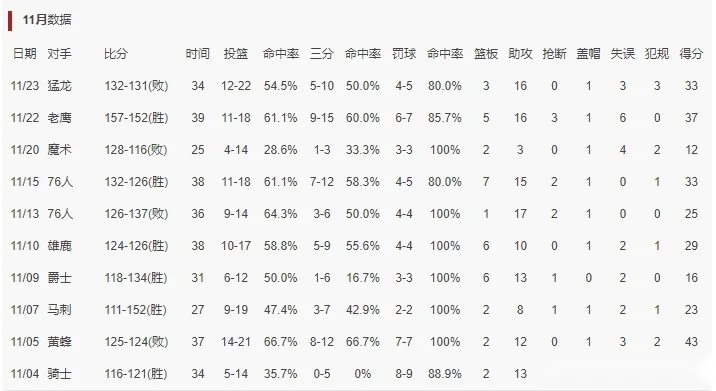Select the 雄鹿 opponent entry
716x391 pixels.
(x=59, y=245)
